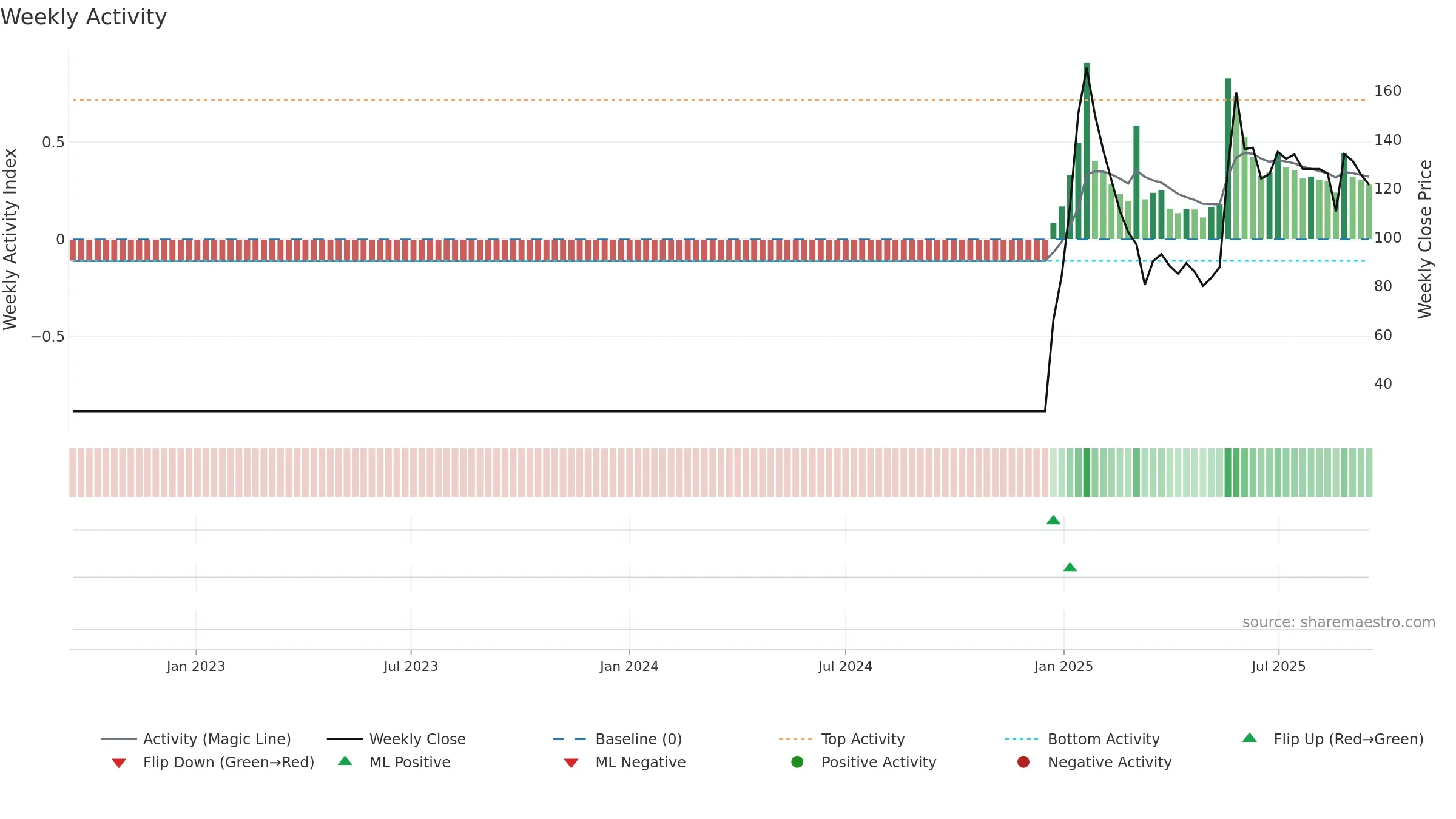Click lower green triangle marker near Jan 2025
1456x819 pixels.
pyautogui.click(x=1070, y=567)
